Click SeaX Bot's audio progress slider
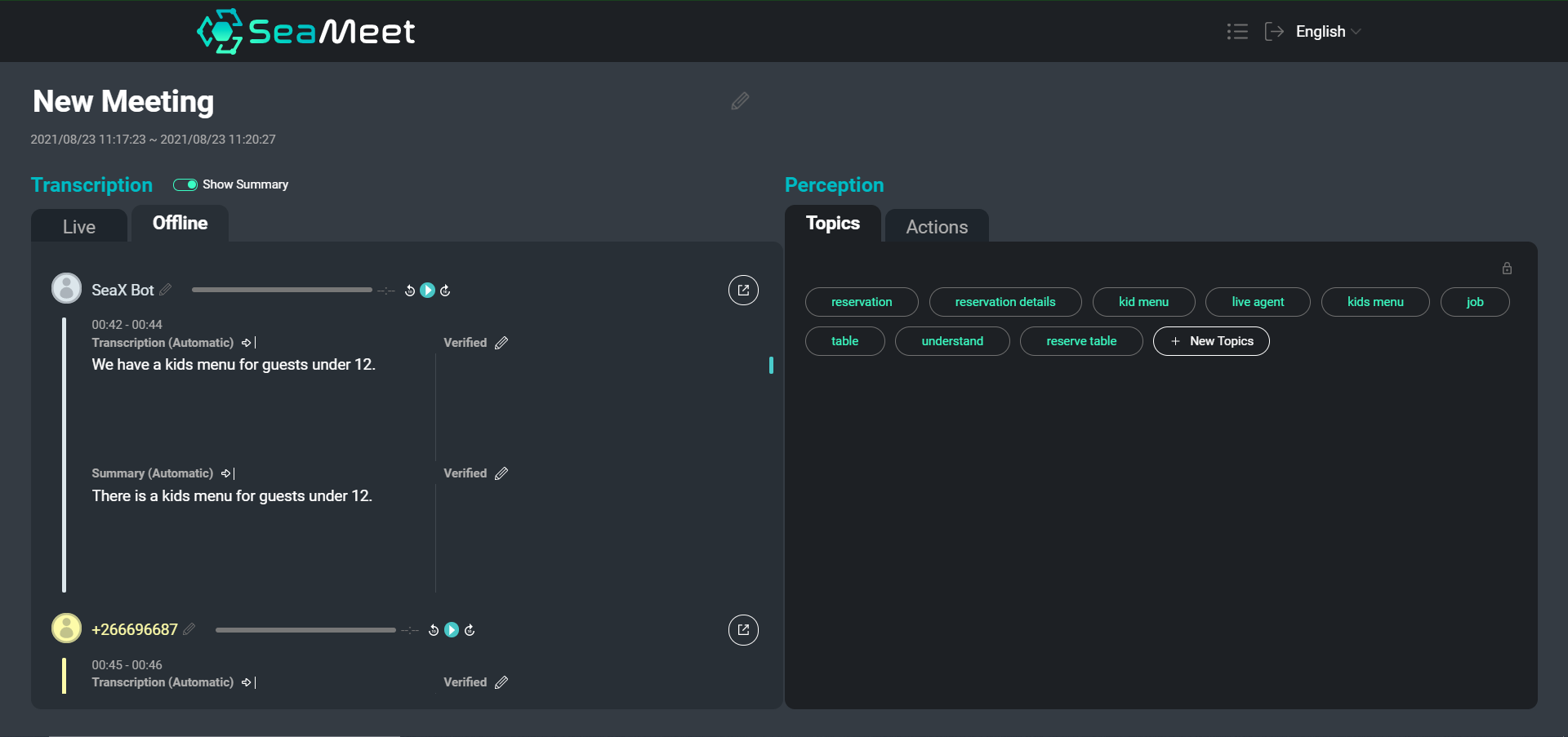Image resolution: width=1568 pixels, height=737 pixels. [x=282, y=289]
